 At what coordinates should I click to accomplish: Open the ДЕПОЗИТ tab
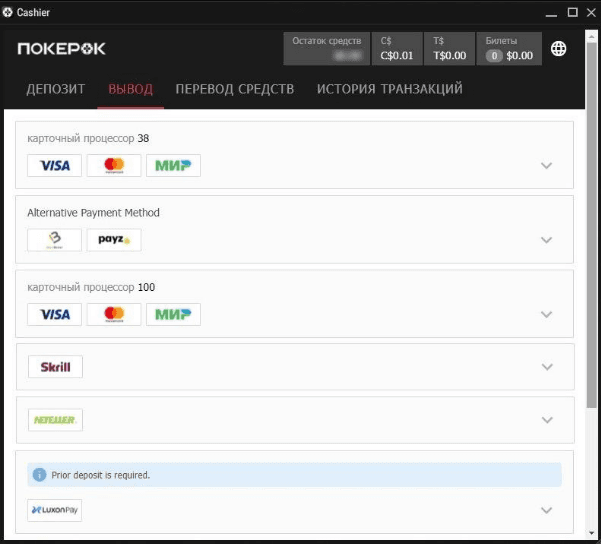(x=56, y=89)
